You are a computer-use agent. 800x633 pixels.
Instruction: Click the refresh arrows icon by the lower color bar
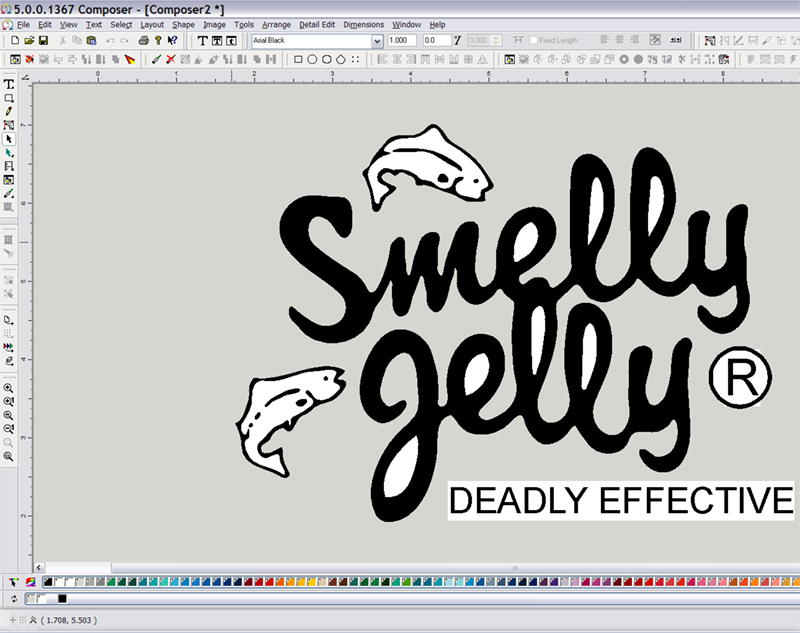pos(14,599)
